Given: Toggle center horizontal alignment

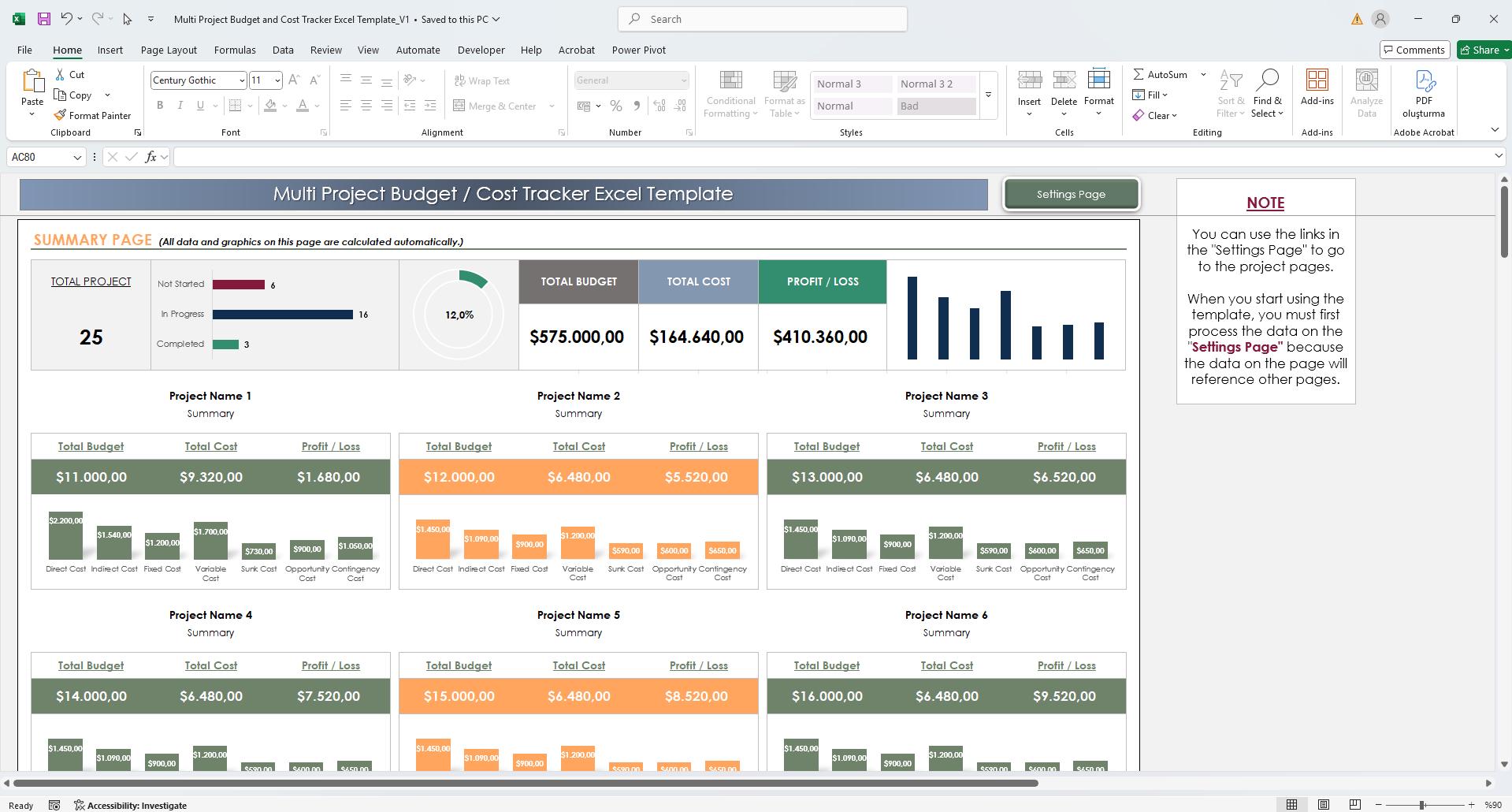Looking at the screenshot, I should pos(366,106).
